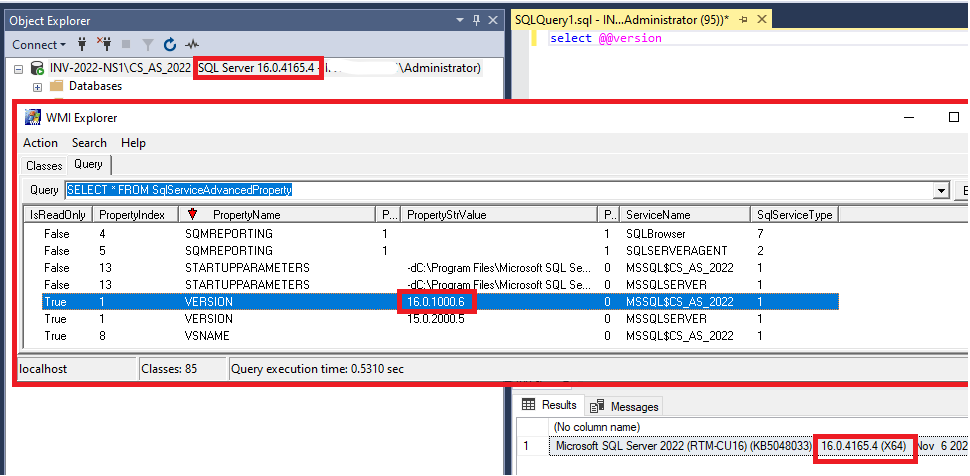Click the Filter funnel icon
Viewport: 970px width, 476px height.
(x=148, y=45)
